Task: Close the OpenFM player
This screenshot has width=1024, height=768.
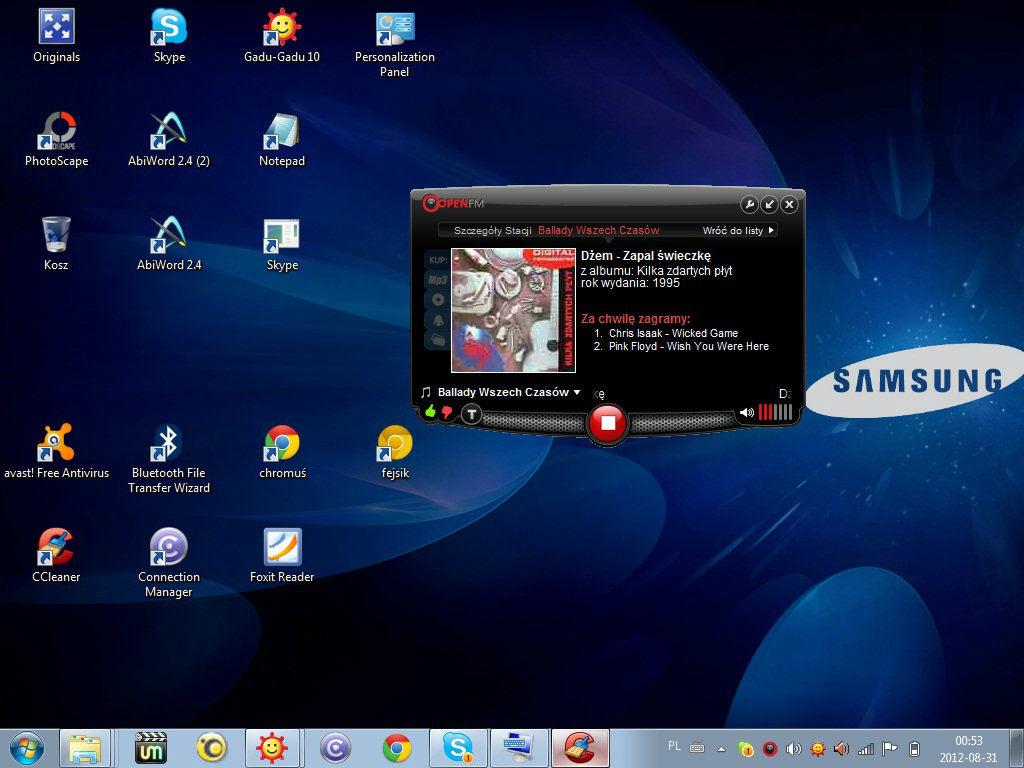Action: tap(789, 204)
